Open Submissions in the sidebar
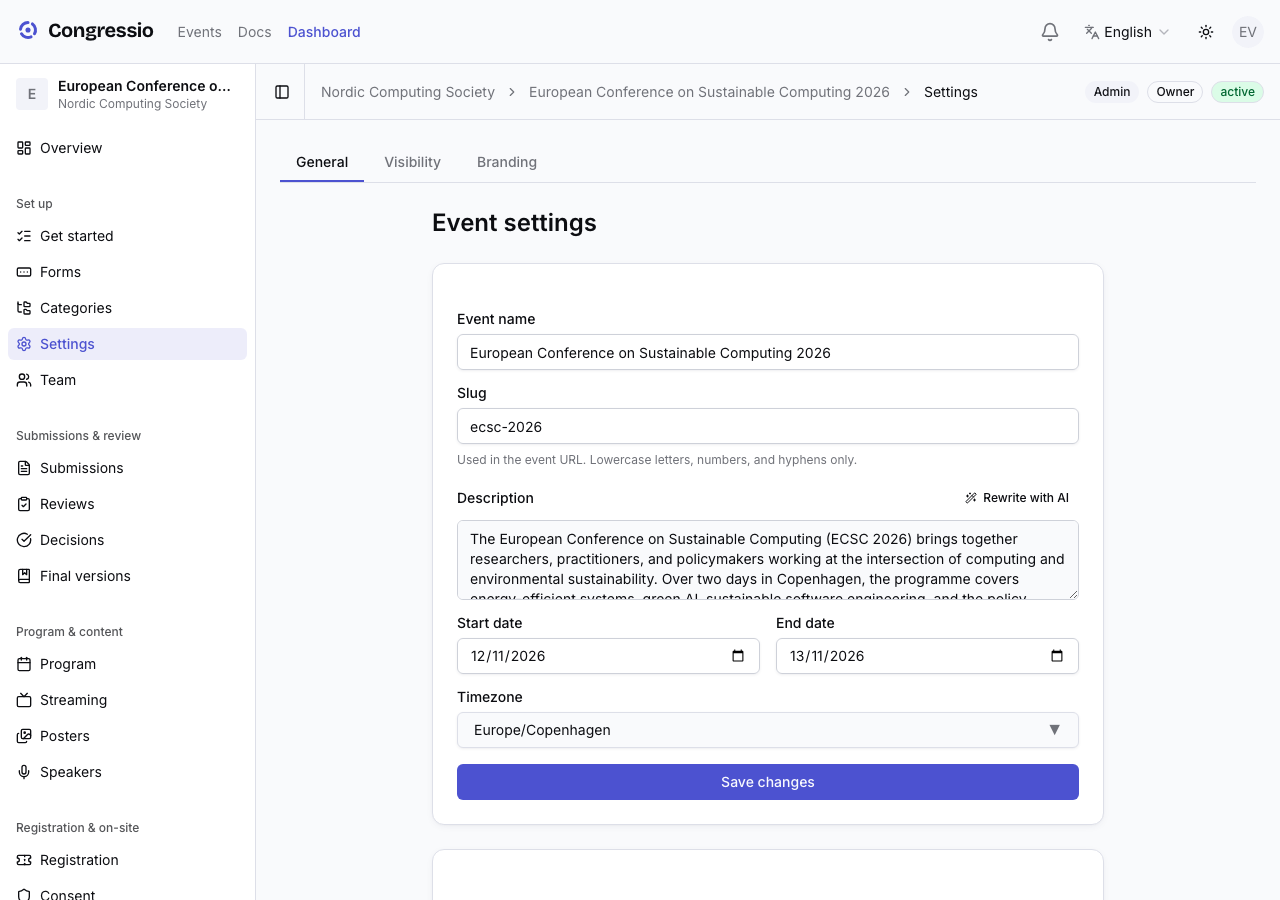1280x900 pixels. click(127, 468)
